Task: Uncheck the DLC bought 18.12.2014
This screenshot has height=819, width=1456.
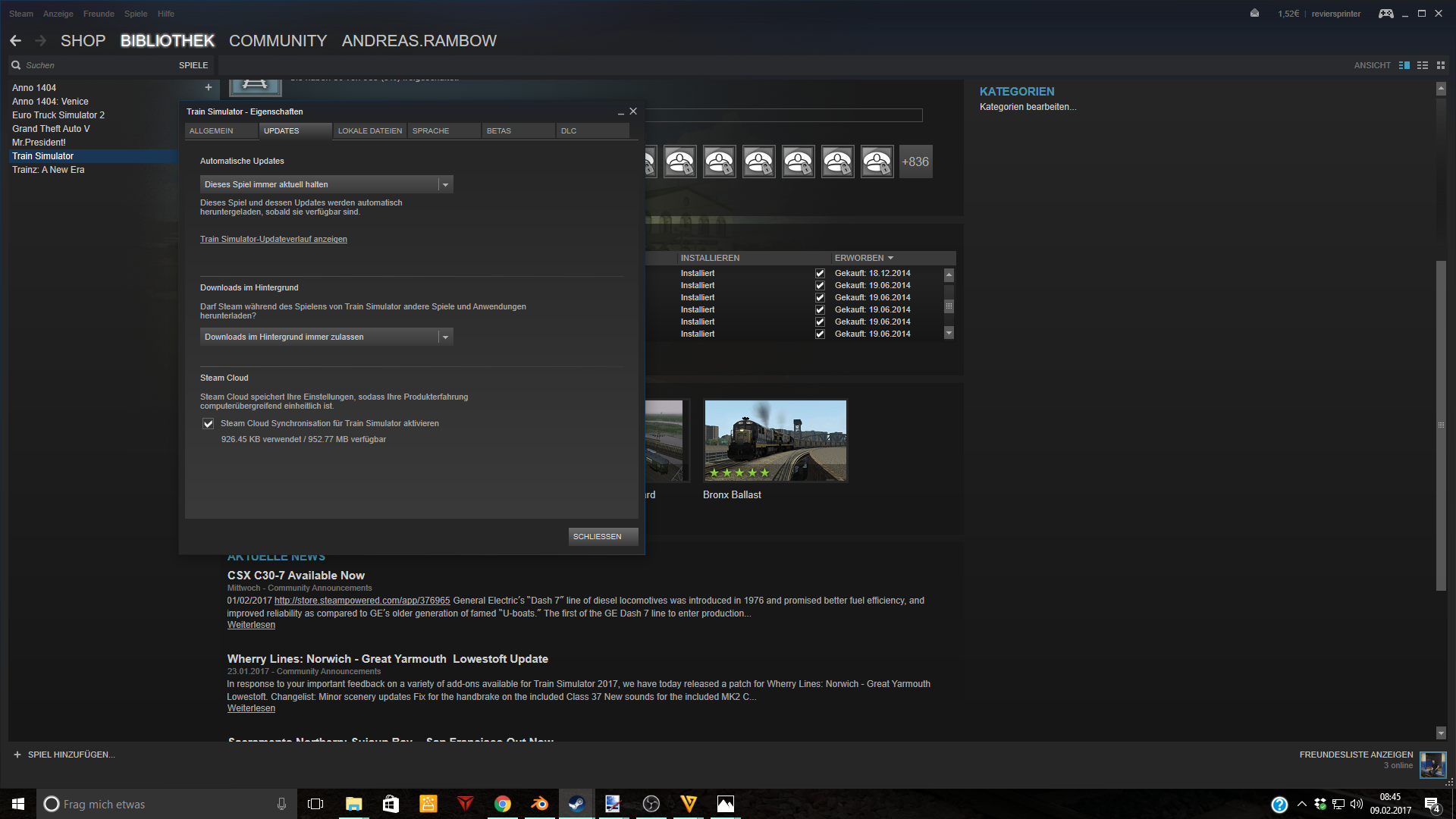Action: click(820, 274)
